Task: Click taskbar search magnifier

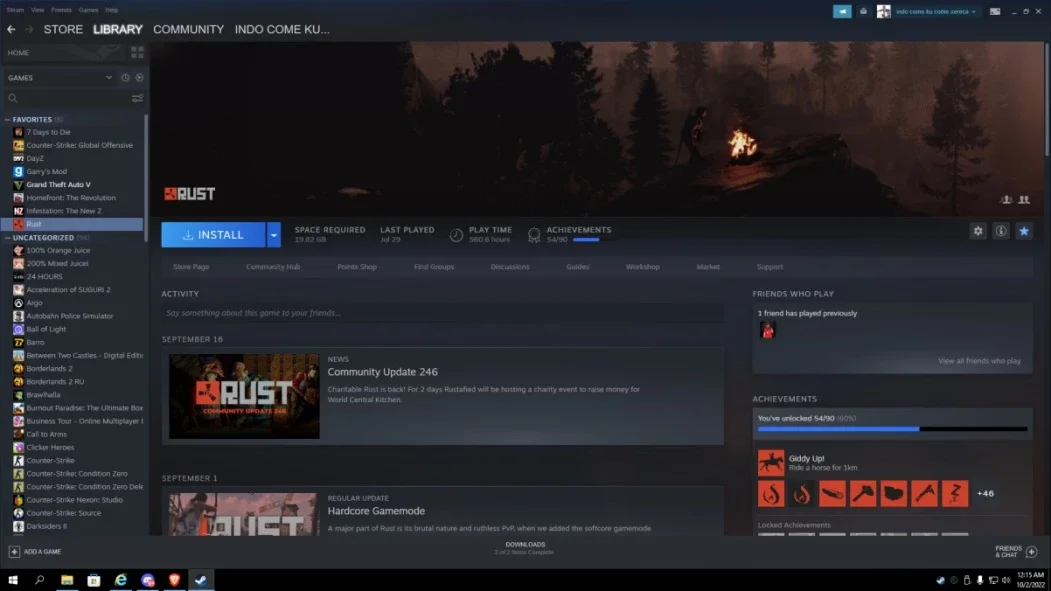Action: pos(40,580)
